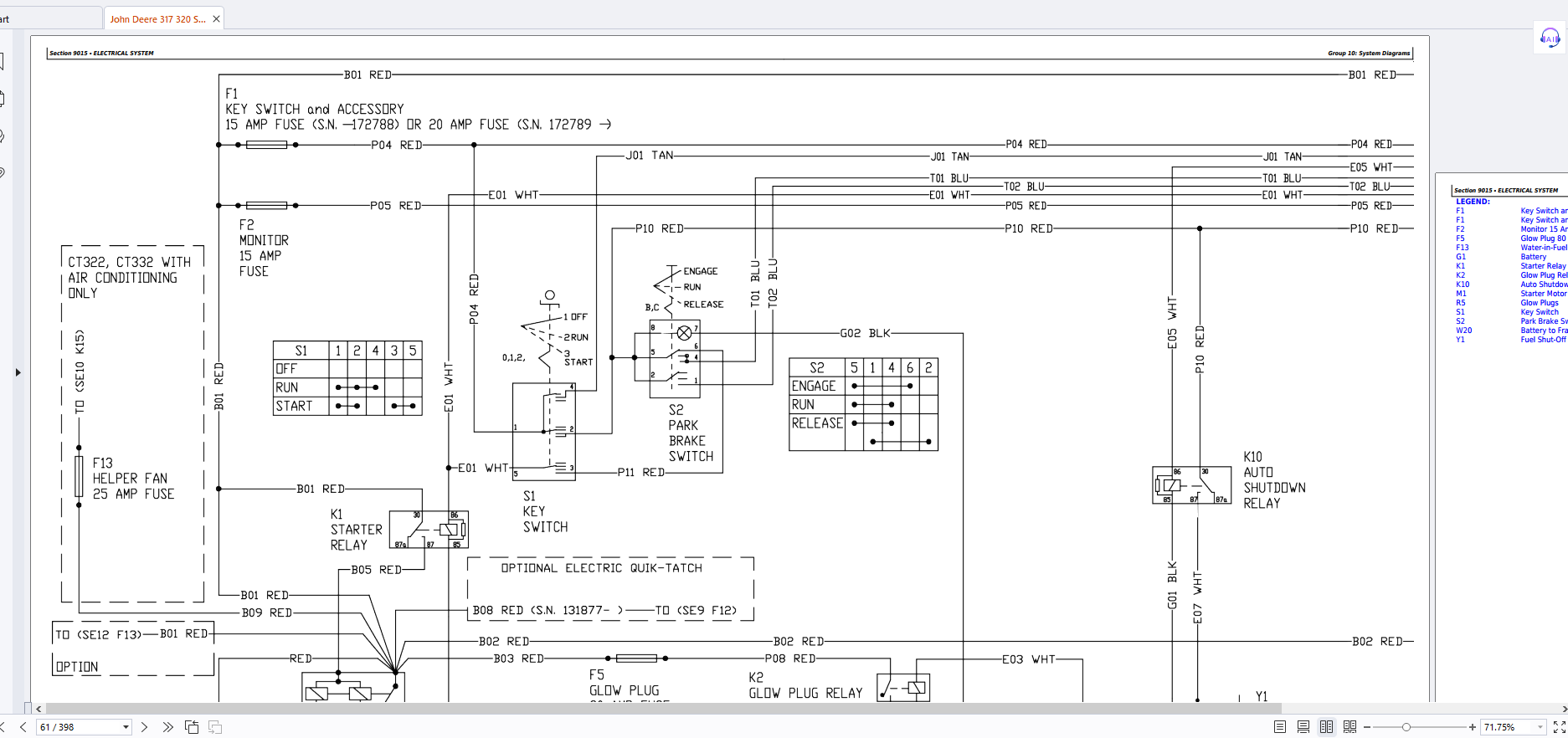Click the F13 link in legend
This screenshot has height=738, width=1568.
pos(1462,248)
